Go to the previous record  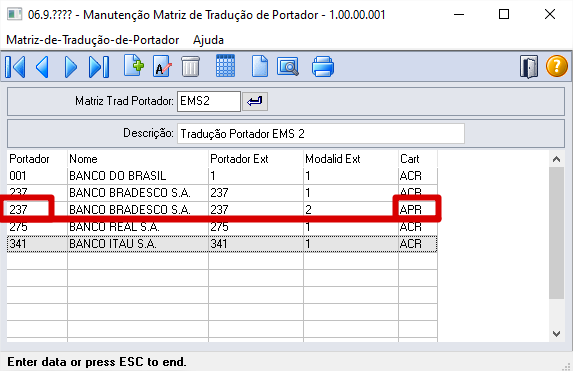(x=42, y=67)
